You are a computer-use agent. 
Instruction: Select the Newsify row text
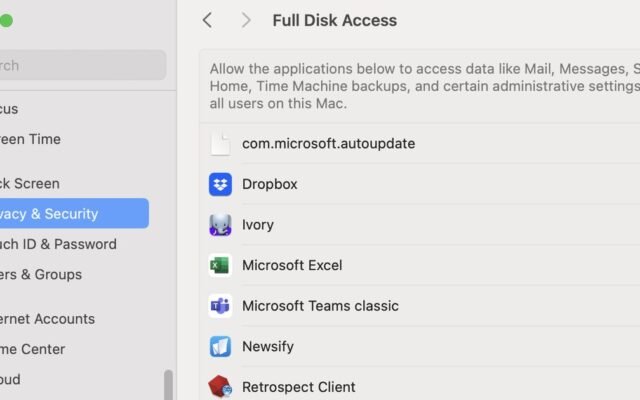tap(268, 347)
